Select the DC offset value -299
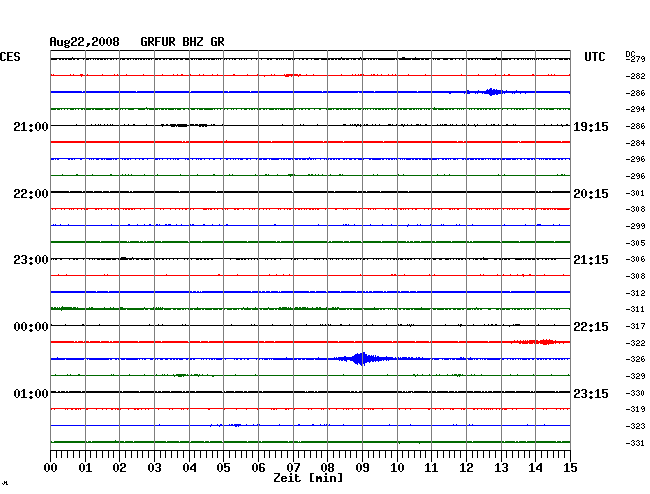This screenshot has width=650, height=494. (635, 226)
